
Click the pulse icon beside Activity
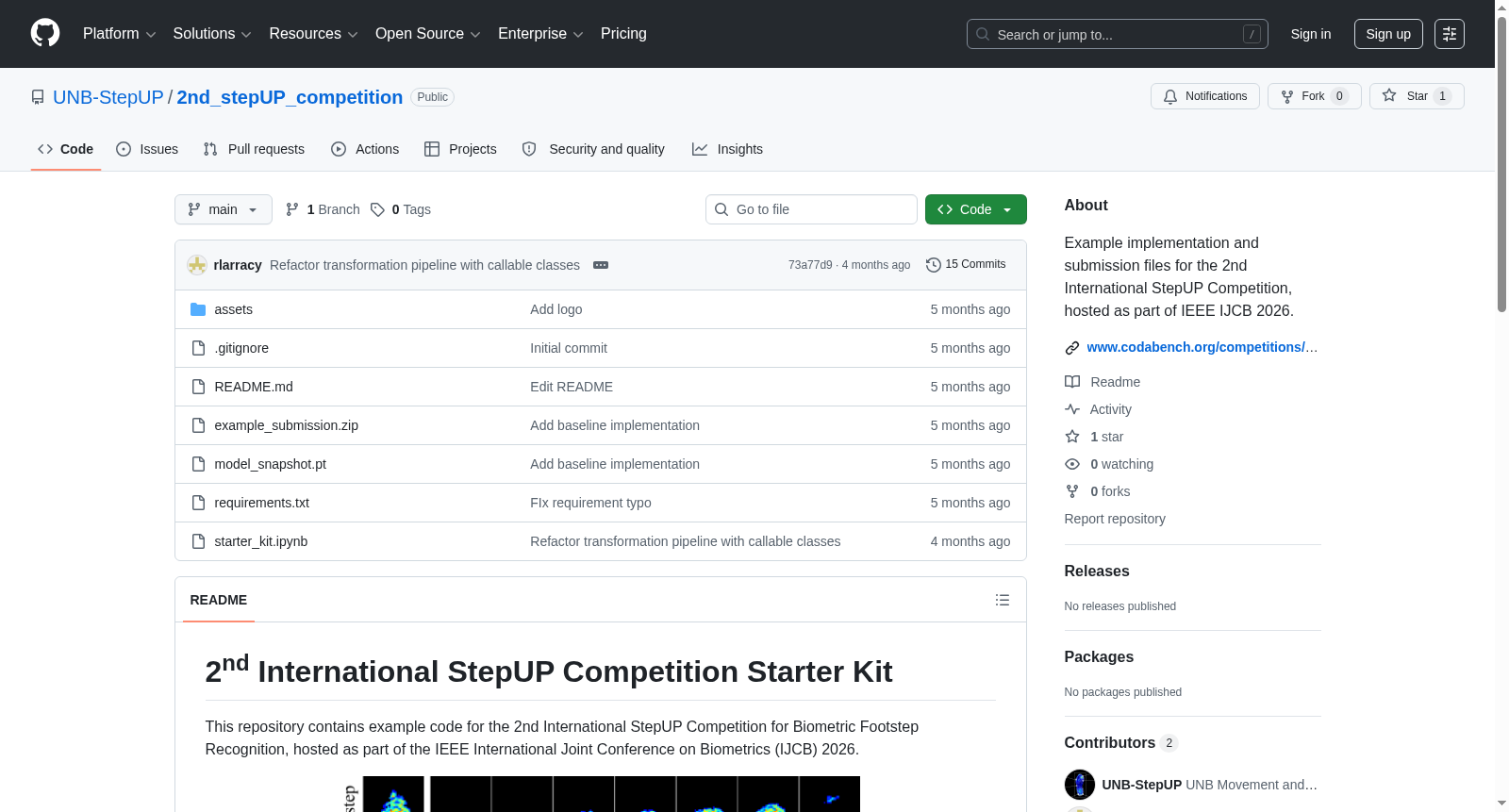tap(1072, 409)
